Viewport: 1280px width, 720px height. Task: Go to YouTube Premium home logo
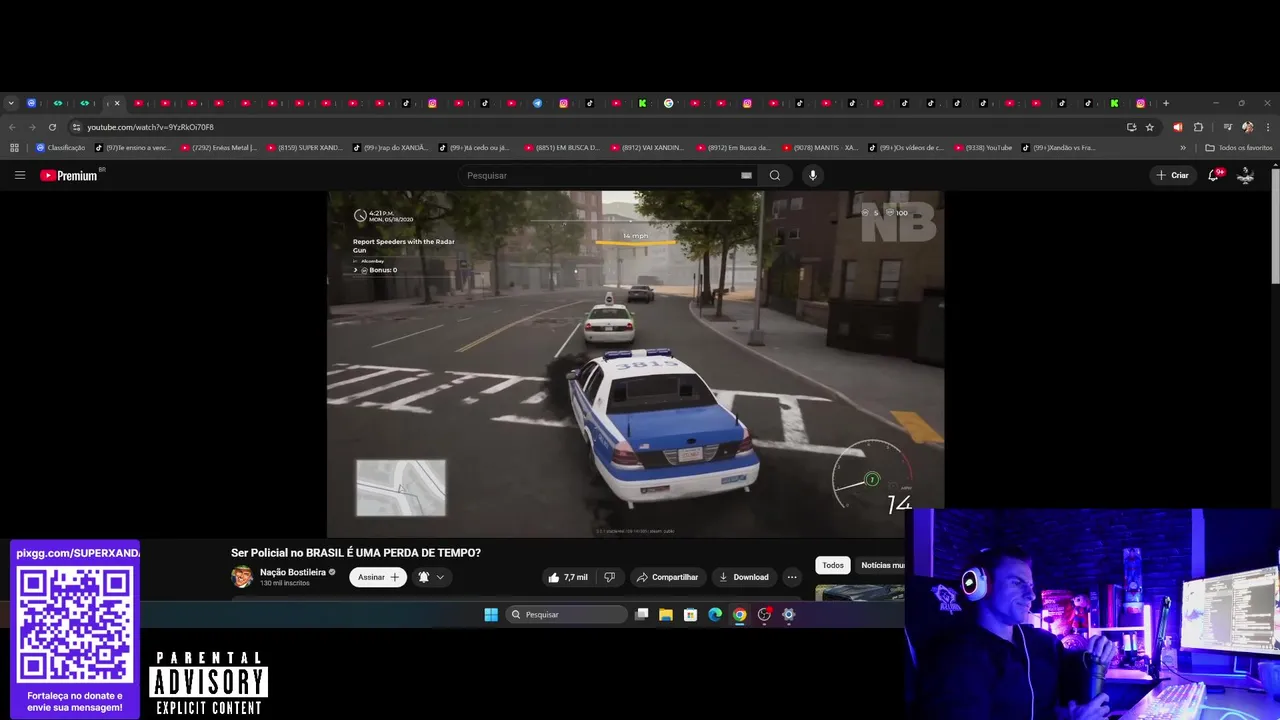69,175
